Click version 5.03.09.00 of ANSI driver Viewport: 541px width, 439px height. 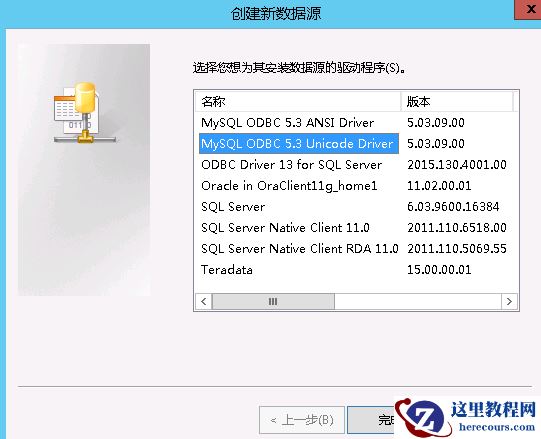click(436, 123)
